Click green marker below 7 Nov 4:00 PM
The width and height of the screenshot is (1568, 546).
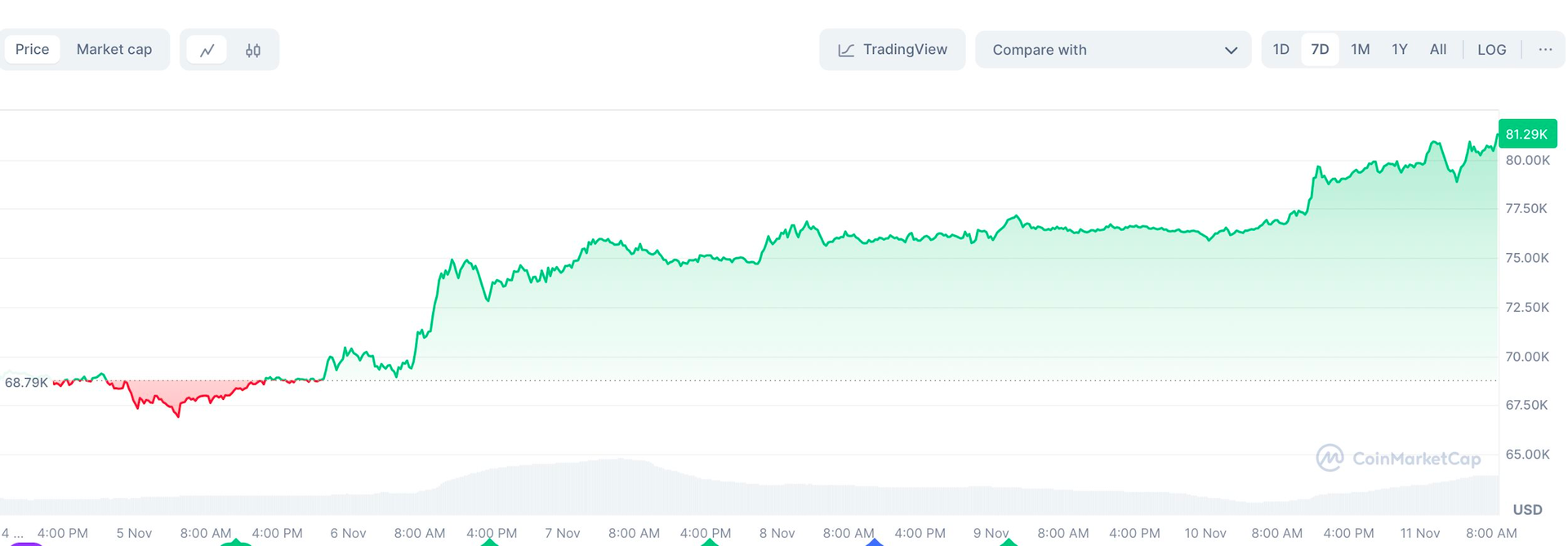tap(710, 542)
